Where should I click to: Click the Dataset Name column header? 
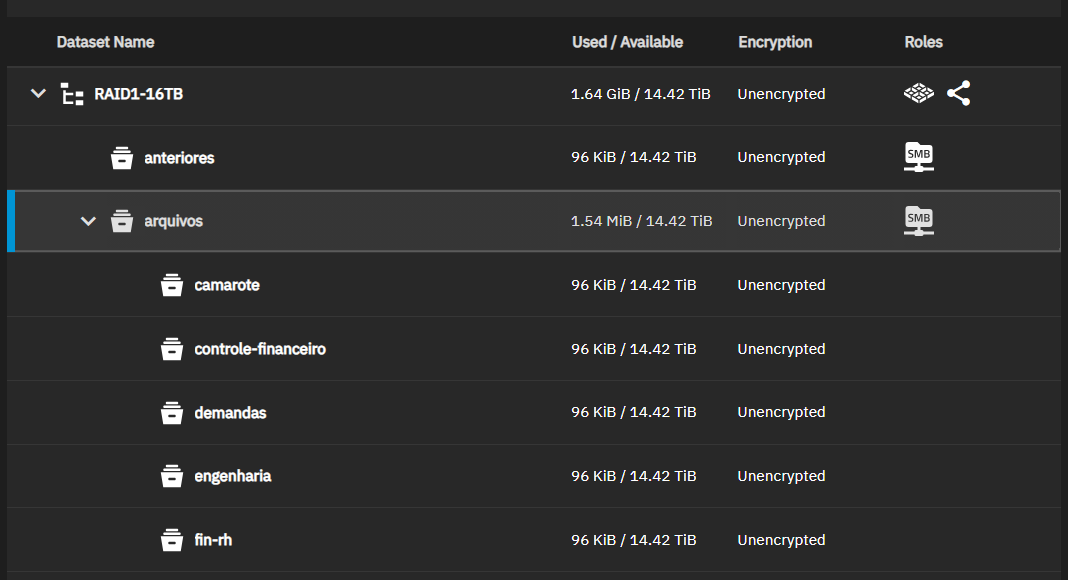click(106, 42)
